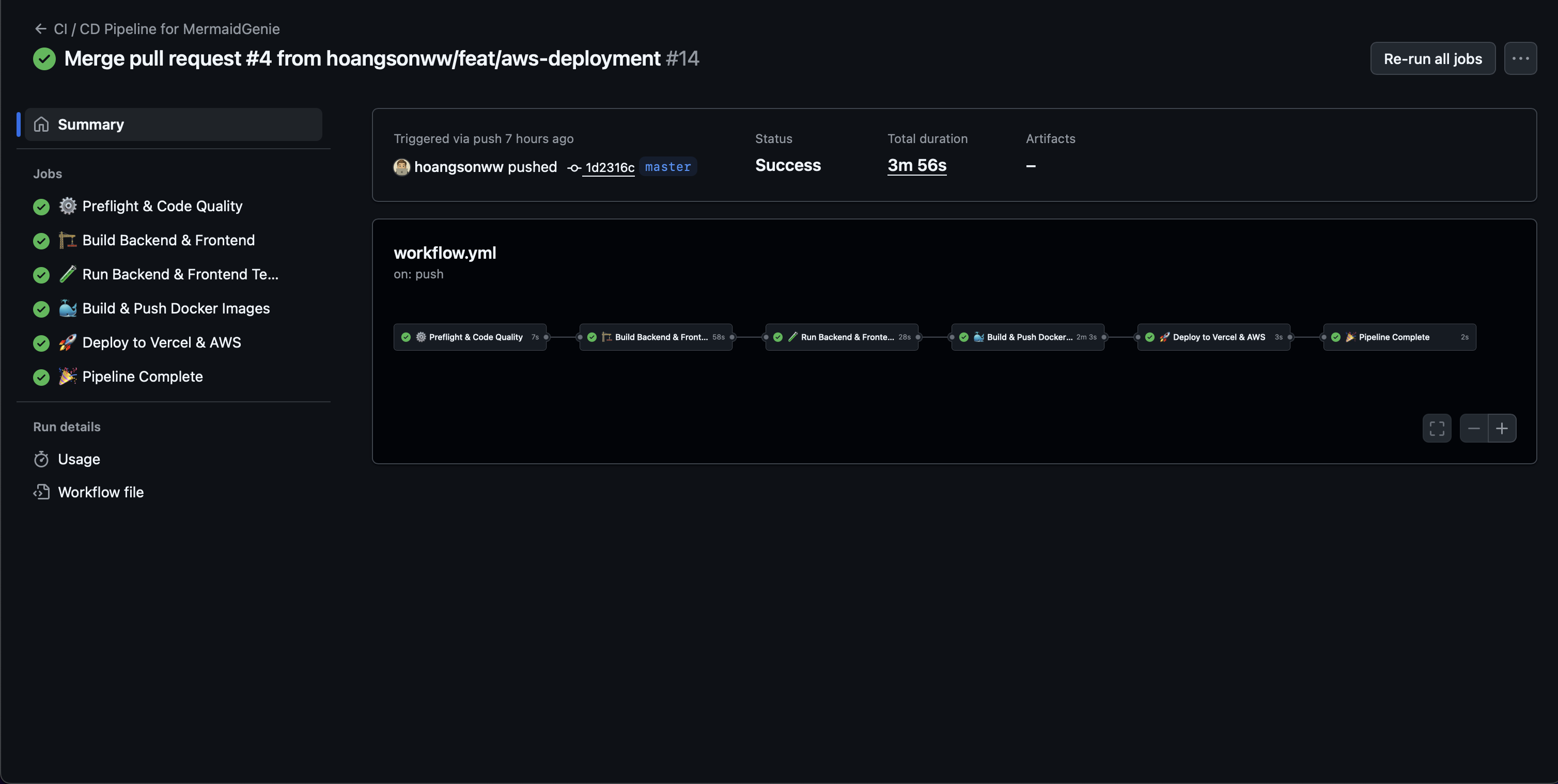Screen dimensions: 1558x784
Task: Click the Pipeline Complete graph node
Action: 1399,337
